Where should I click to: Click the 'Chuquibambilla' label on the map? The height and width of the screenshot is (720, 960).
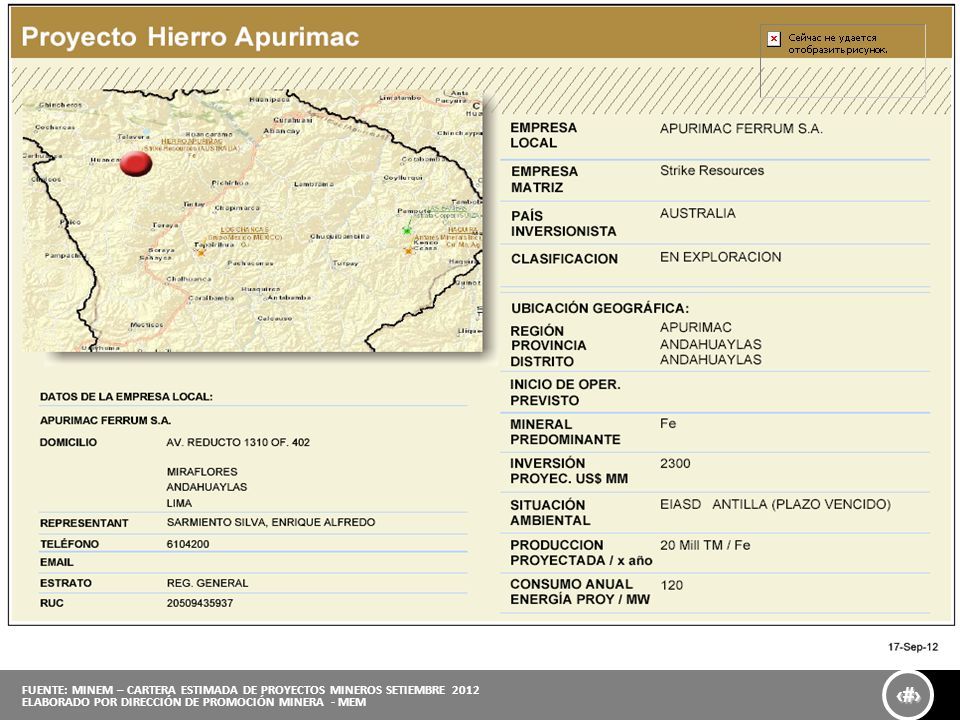[x=340, y=236]
